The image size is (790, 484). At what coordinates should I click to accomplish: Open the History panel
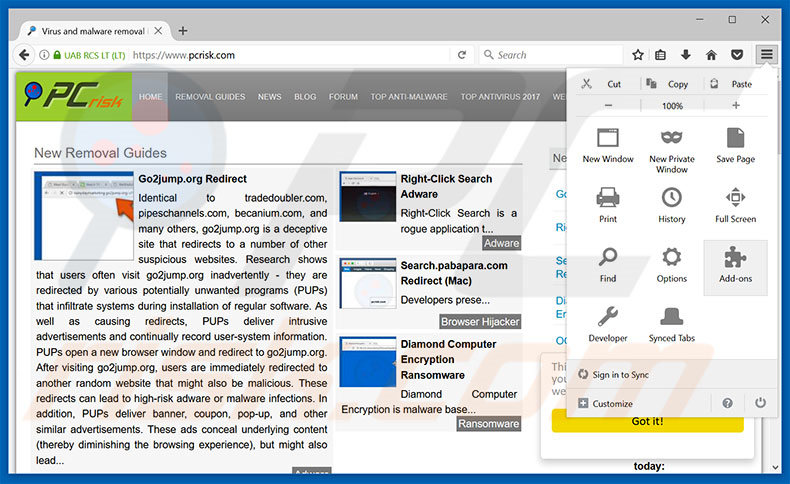[x=672, y=204]
